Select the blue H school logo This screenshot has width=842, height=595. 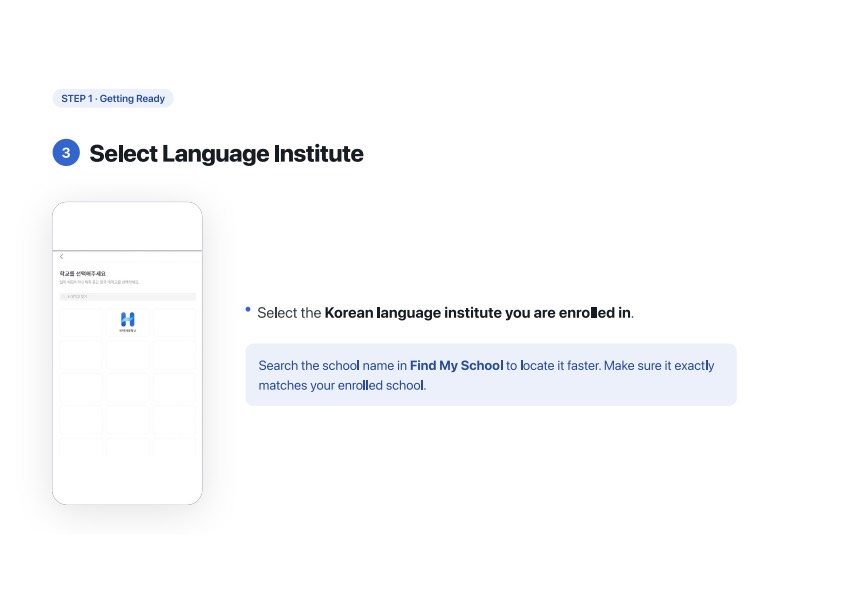(x=127, y=320)
